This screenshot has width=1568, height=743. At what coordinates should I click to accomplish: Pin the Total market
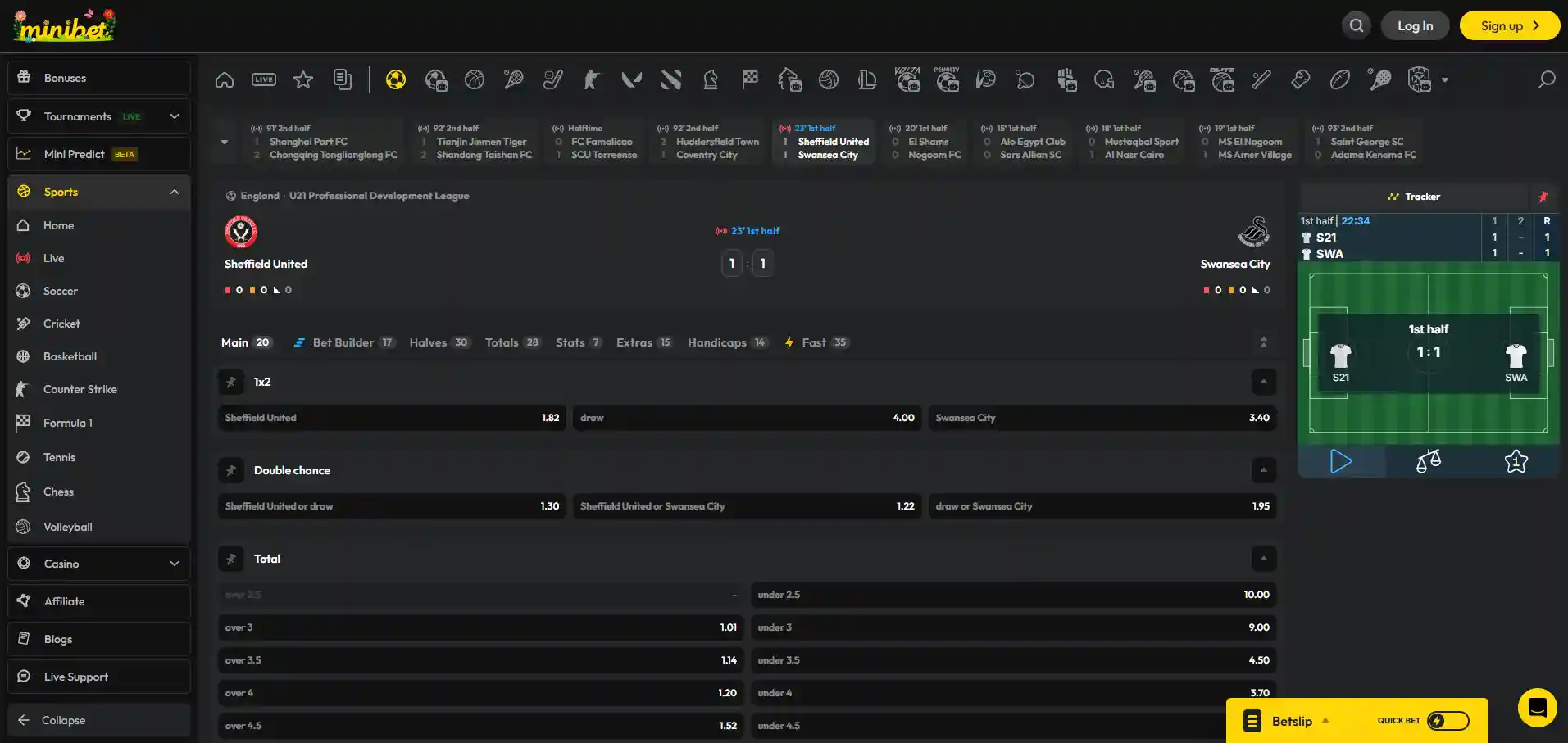pos(231,559)
